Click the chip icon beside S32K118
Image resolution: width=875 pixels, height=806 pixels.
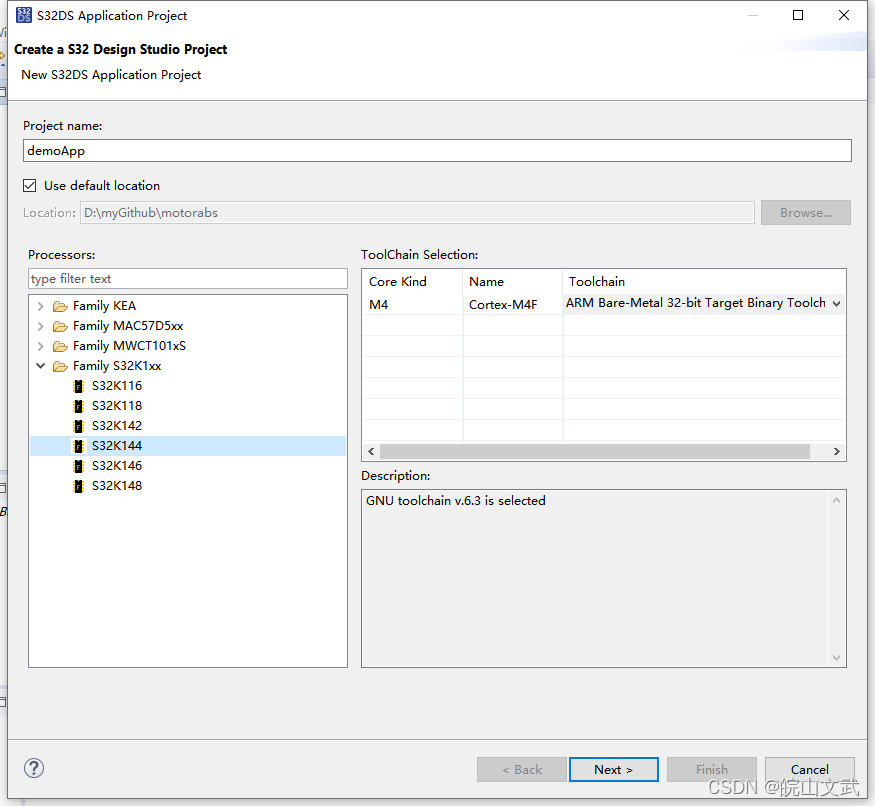(79, 406)
